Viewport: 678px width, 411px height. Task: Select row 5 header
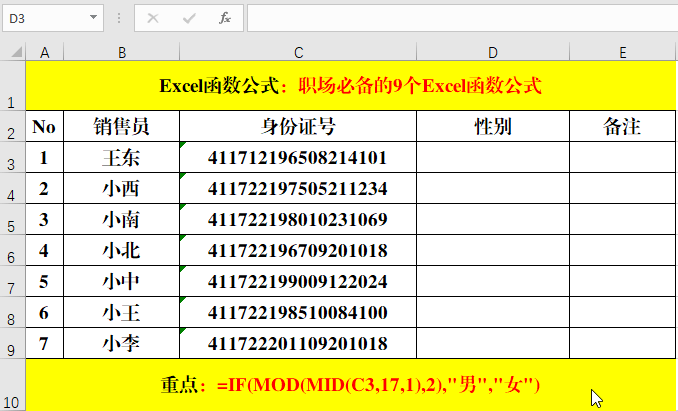(x=13, y=220)
